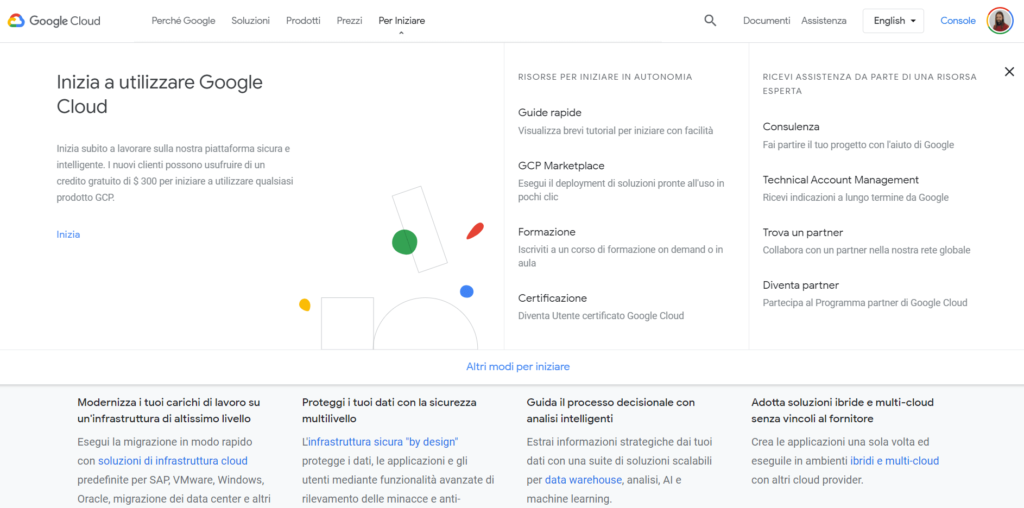Click text Collabora con un partner
Image resolution: width=1024 pixels, height=508 pixels.
pyautogui.click(x=867, y=250)
